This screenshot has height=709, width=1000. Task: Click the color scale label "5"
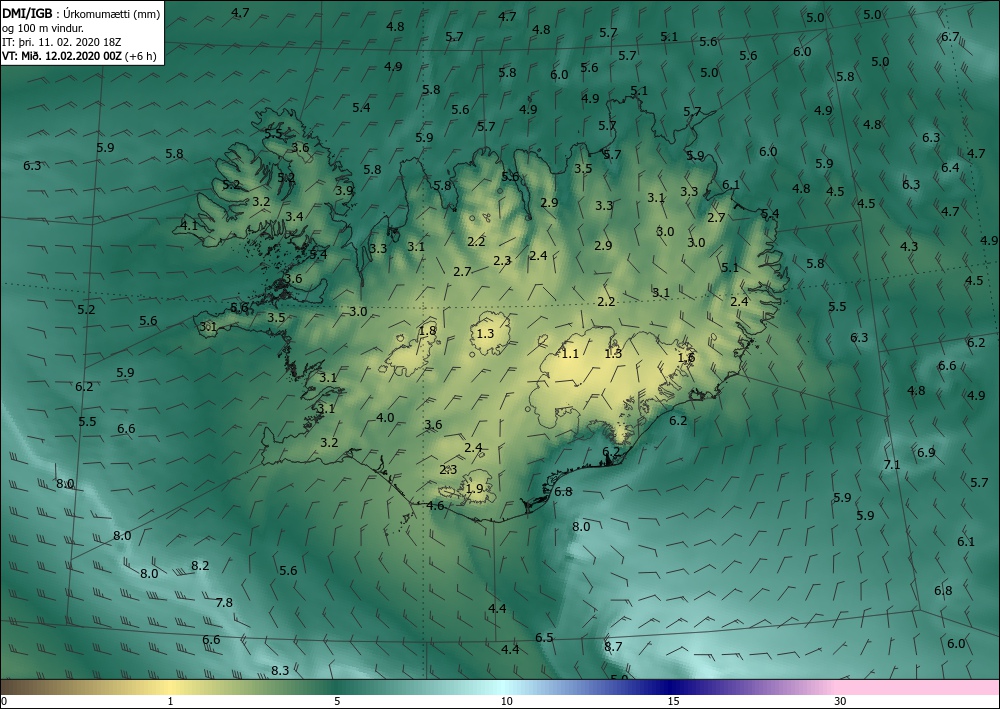tap(337, 702)
